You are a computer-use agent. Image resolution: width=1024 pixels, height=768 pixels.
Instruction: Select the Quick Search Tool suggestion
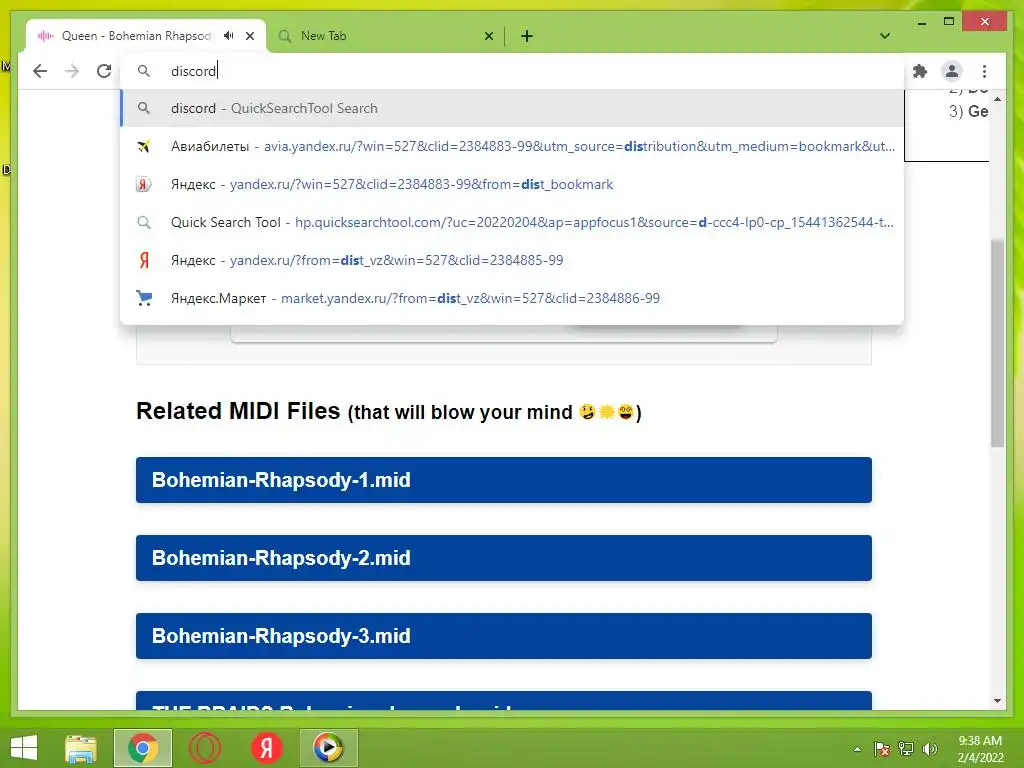tap(513, 222)
